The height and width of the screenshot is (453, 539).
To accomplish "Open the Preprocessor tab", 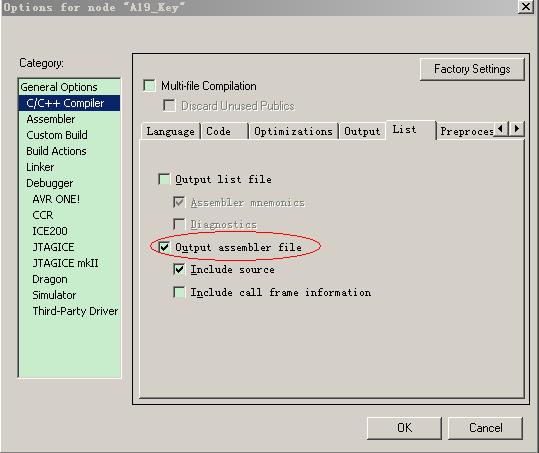I will 465,131.
